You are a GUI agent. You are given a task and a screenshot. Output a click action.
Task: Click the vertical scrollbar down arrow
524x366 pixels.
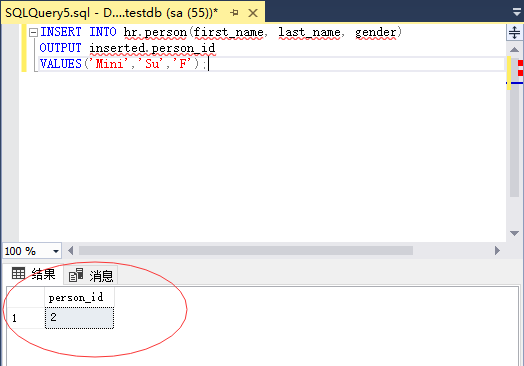pyautogui.click(x=514, y=233)
